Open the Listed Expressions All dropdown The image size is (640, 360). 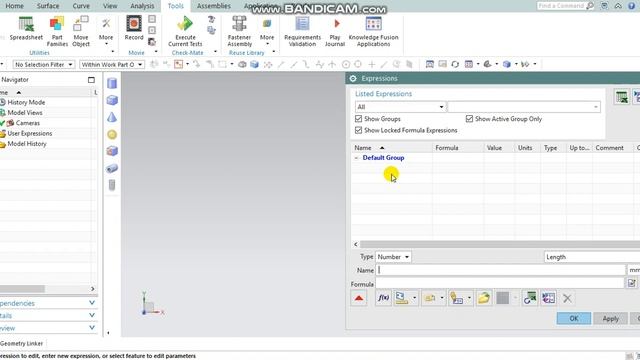point(400,107)
